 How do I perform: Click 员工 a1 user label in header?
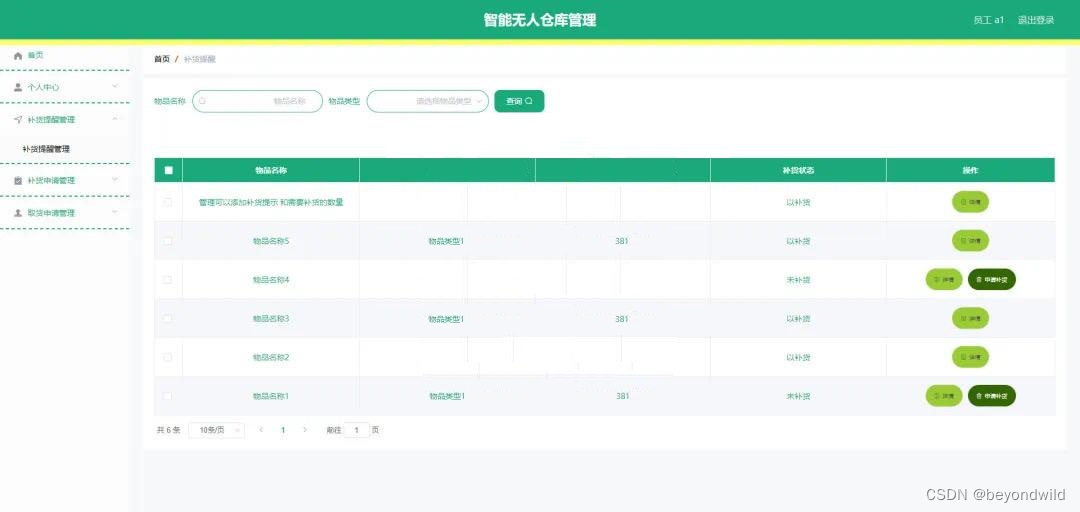tap(988, 20)
